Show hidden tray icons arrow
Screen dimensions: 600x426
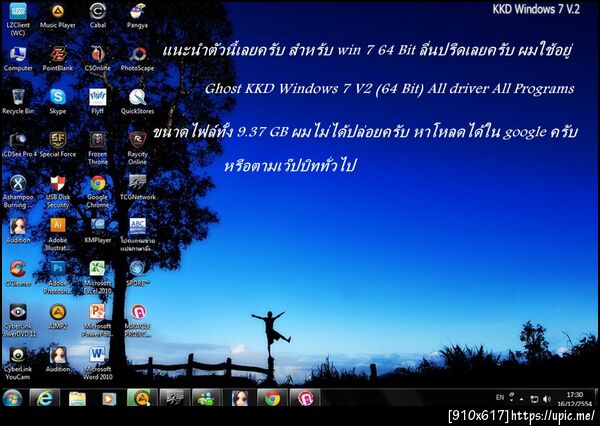[x=522, y=399]
